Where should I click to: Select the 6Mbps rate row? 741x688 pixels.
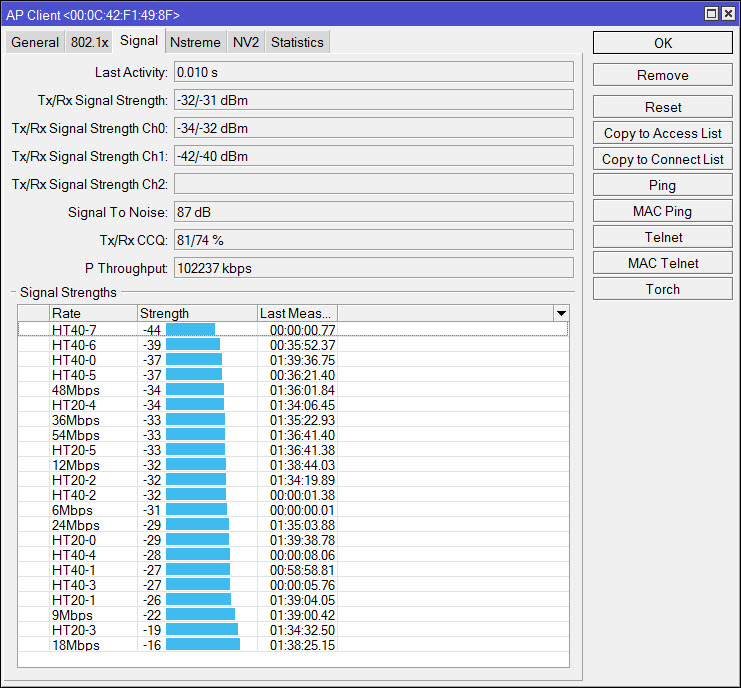click(x=293, y=510)
